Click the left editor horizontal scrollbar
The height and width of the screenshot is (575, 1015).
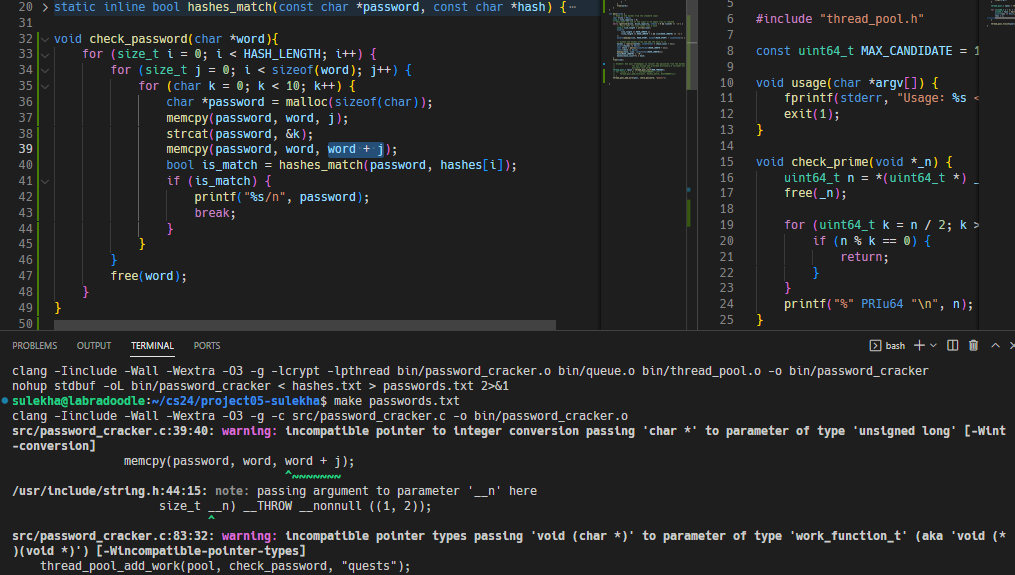coord(304,325)
